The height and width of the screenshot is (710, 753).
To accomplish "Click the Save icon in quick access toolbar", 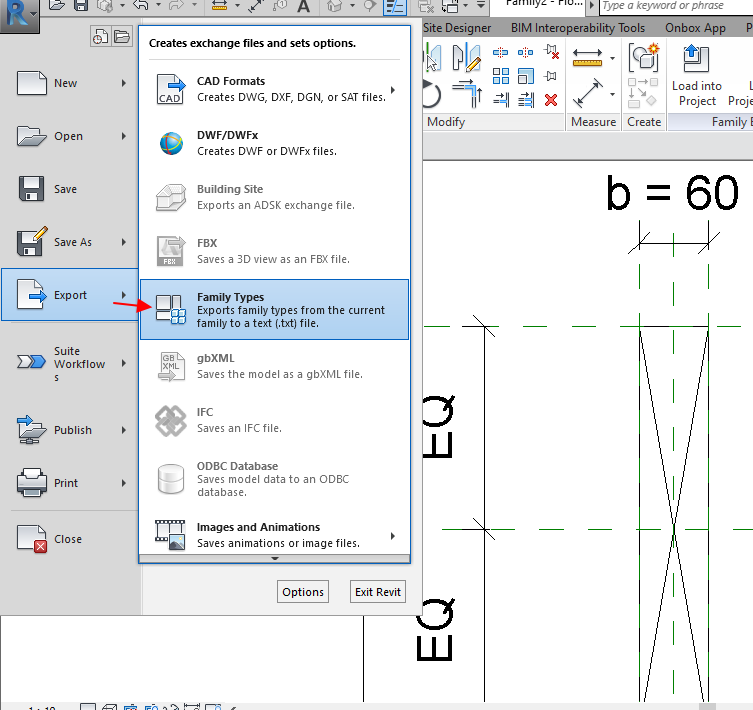I will pos(81,6).
